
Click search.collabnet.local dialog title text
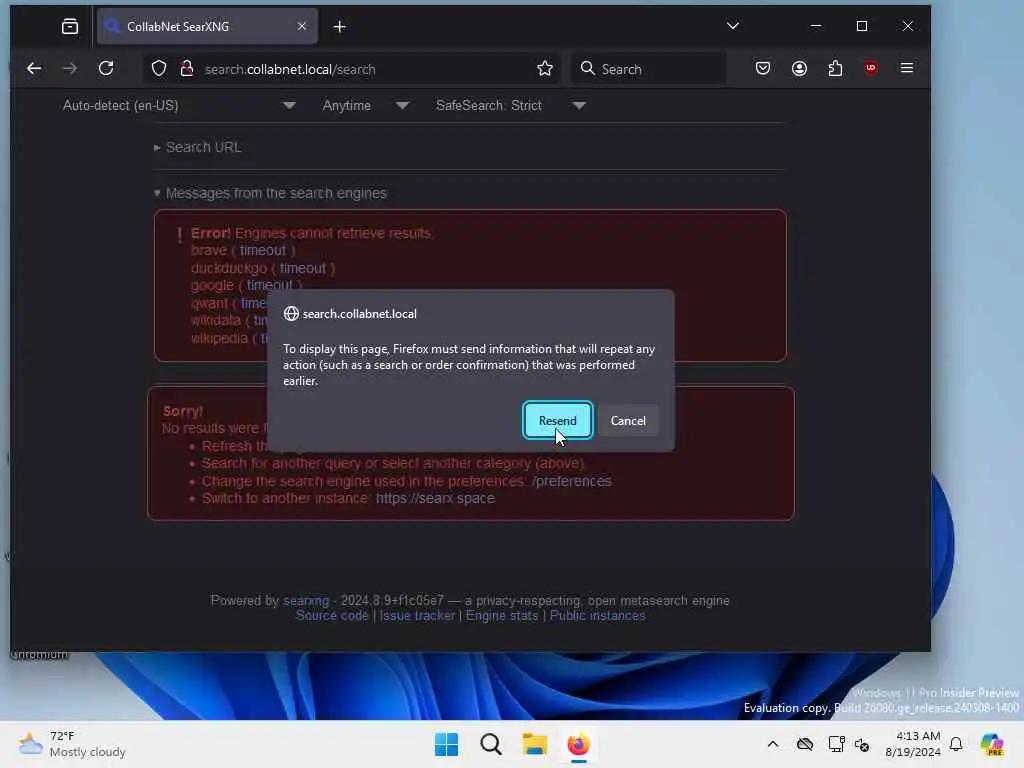(359, 314)
